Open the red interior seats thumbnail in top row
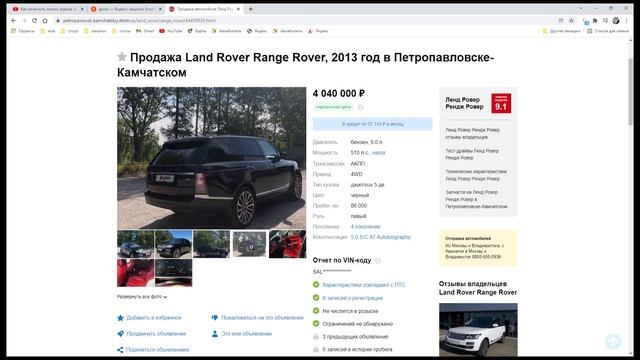The image size is (640, 360). (x=287, y=244)
